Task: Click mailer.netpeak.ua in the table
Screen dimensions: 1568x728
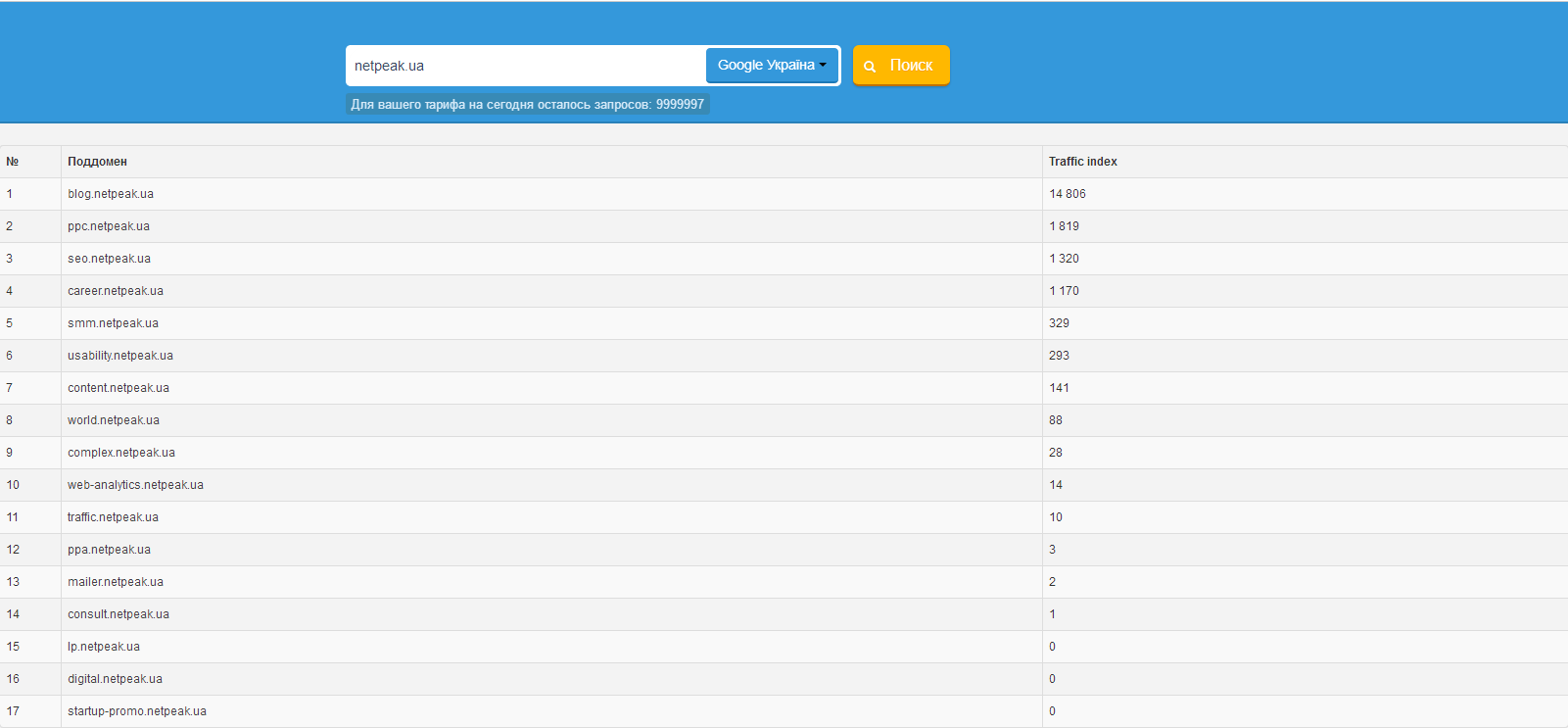Action: (x=116, y=582)
